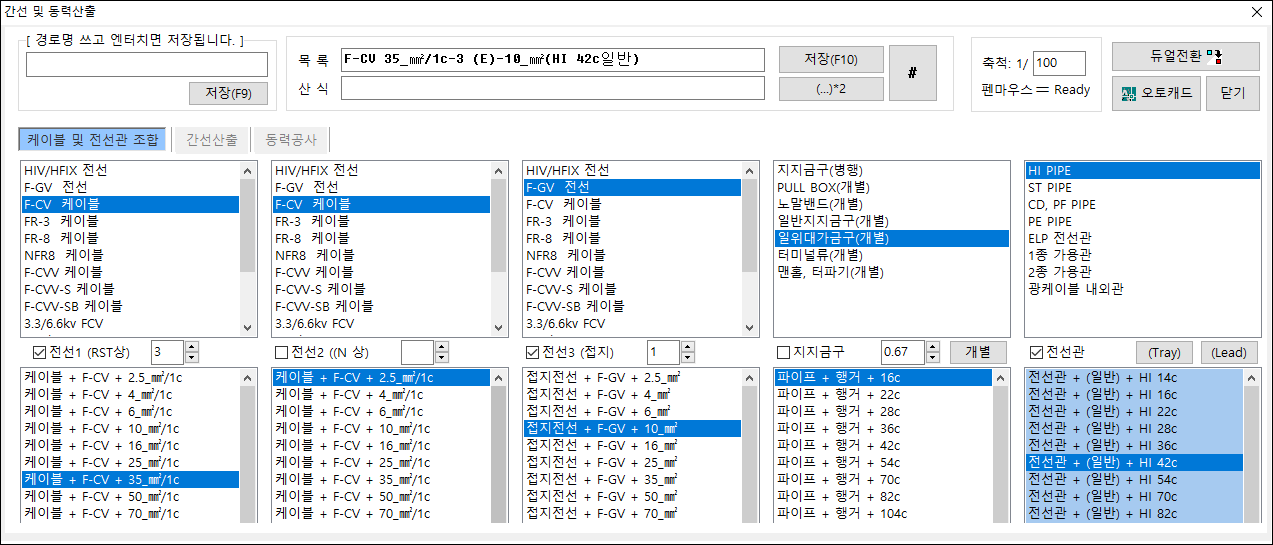Click scrollbar of 전선관 size list

tap(1251, 445)
